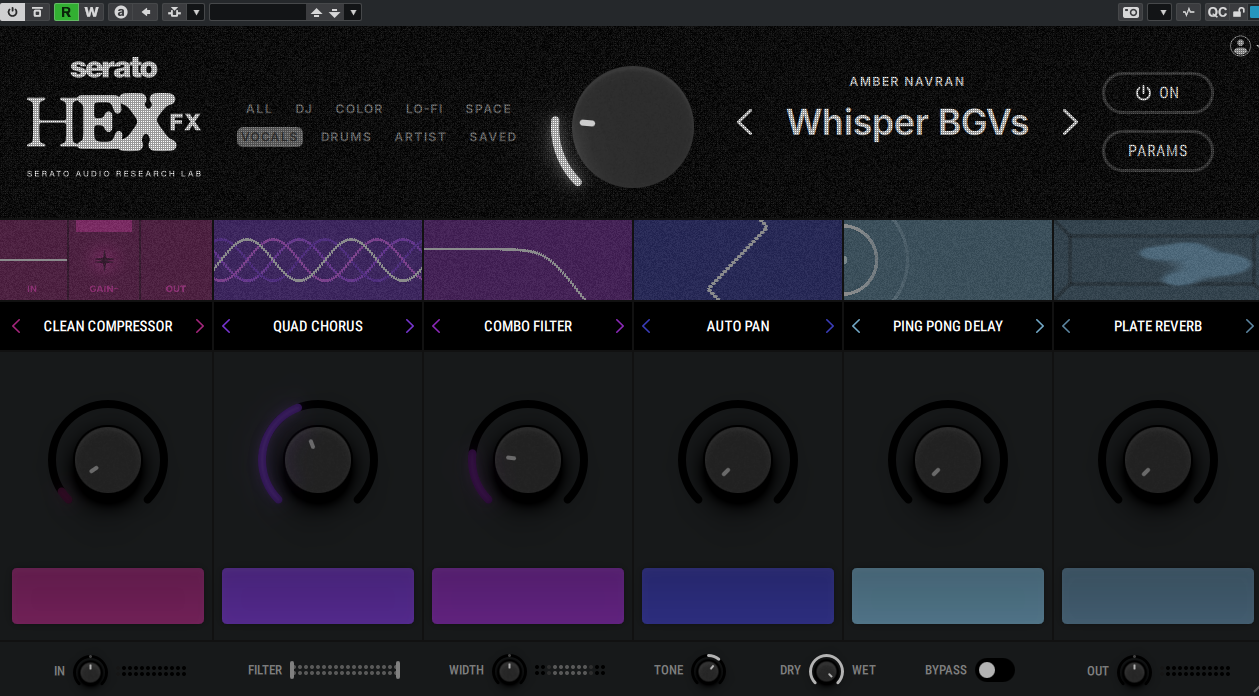Viewport: 1259px width, 696px height.
Task: Go to next preset with right chevron
Action: [x=1070, y=123]
